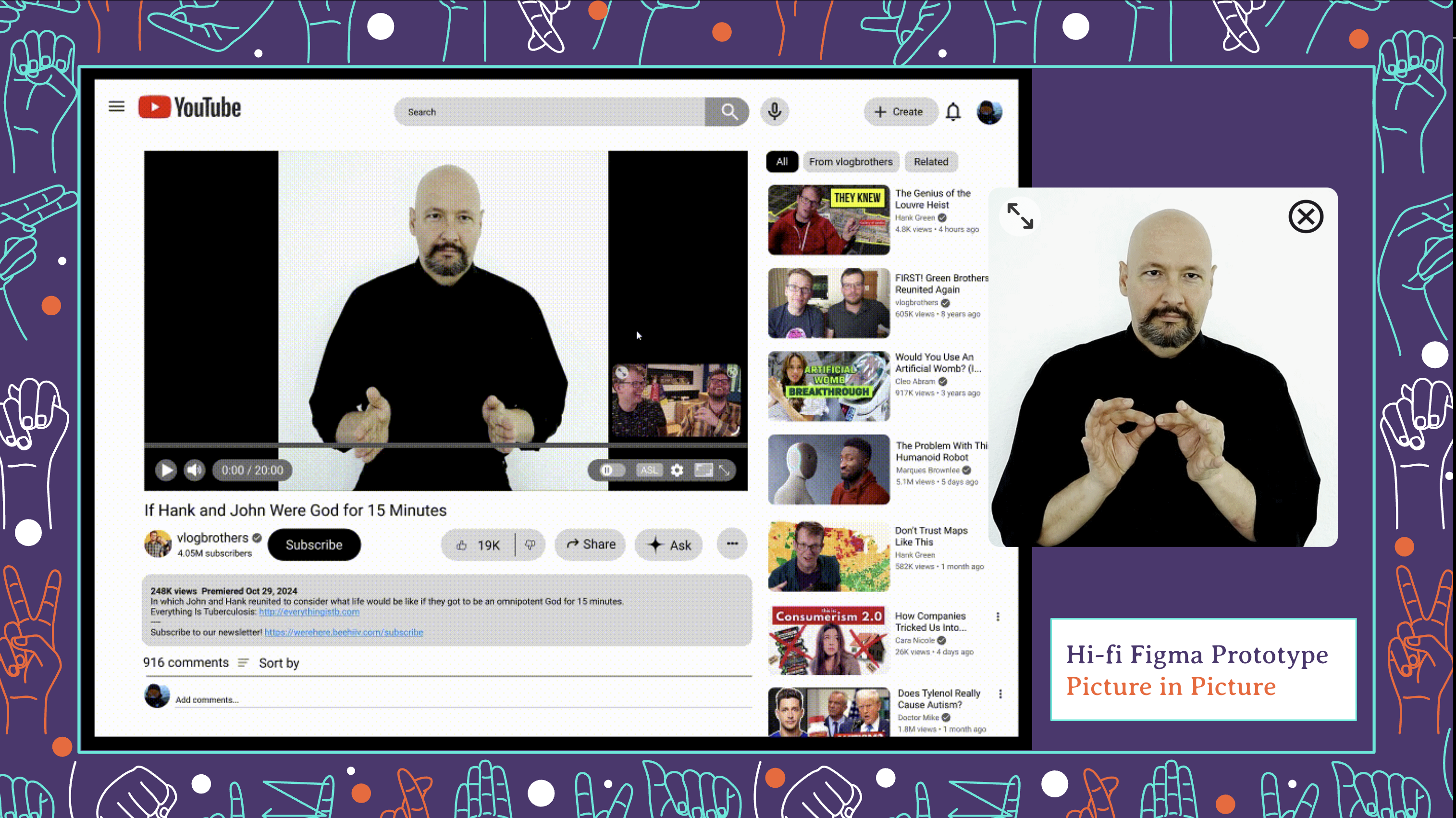Close the small inset video in player

(x=732, y=372)
